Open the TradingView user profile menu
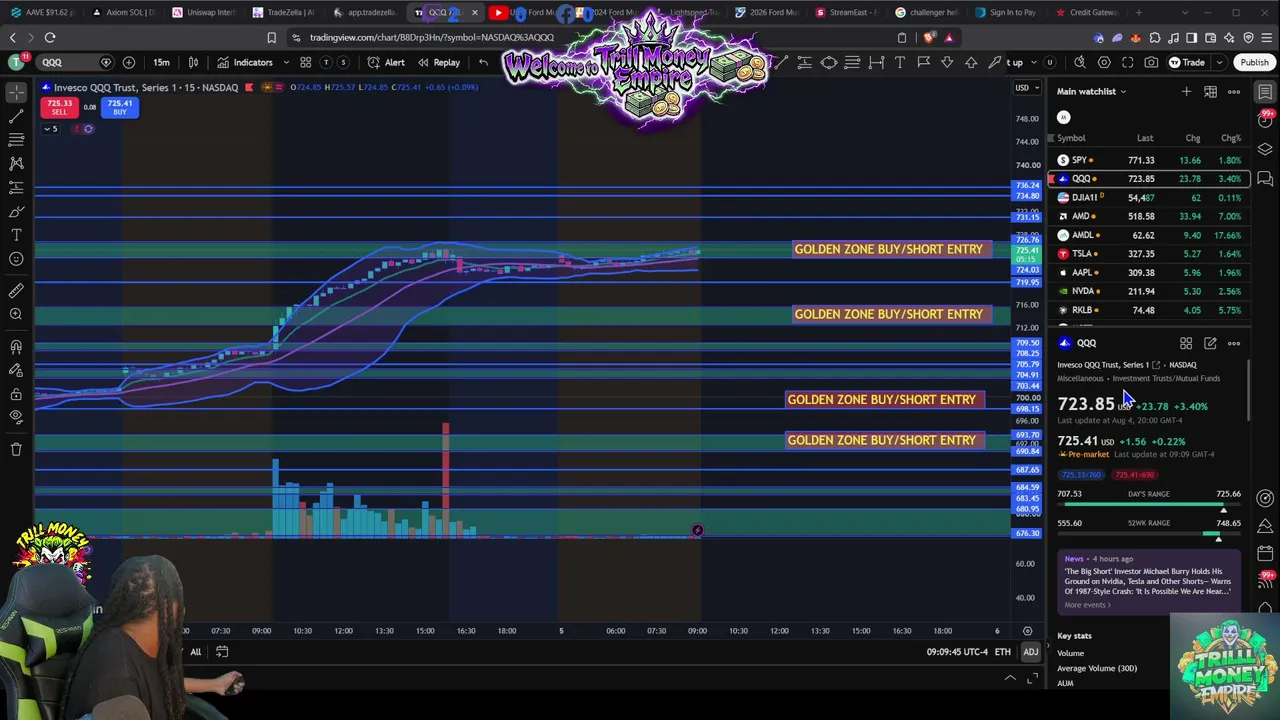Image resolution: width=1280 pixels, height=720 pixels. click(x=16, y=62)
